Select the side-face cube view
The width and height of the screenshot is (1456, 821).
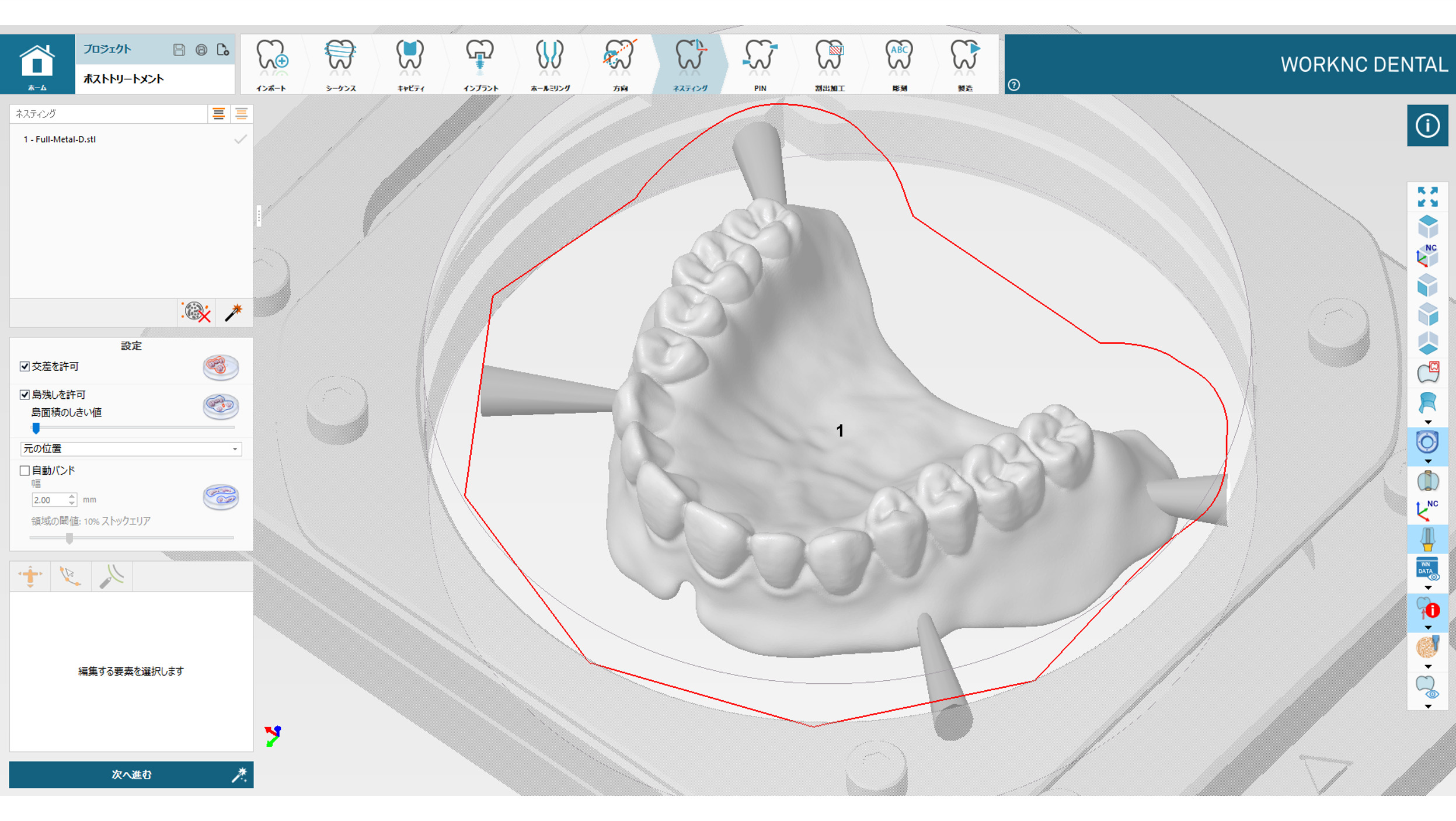(1428, 315)
